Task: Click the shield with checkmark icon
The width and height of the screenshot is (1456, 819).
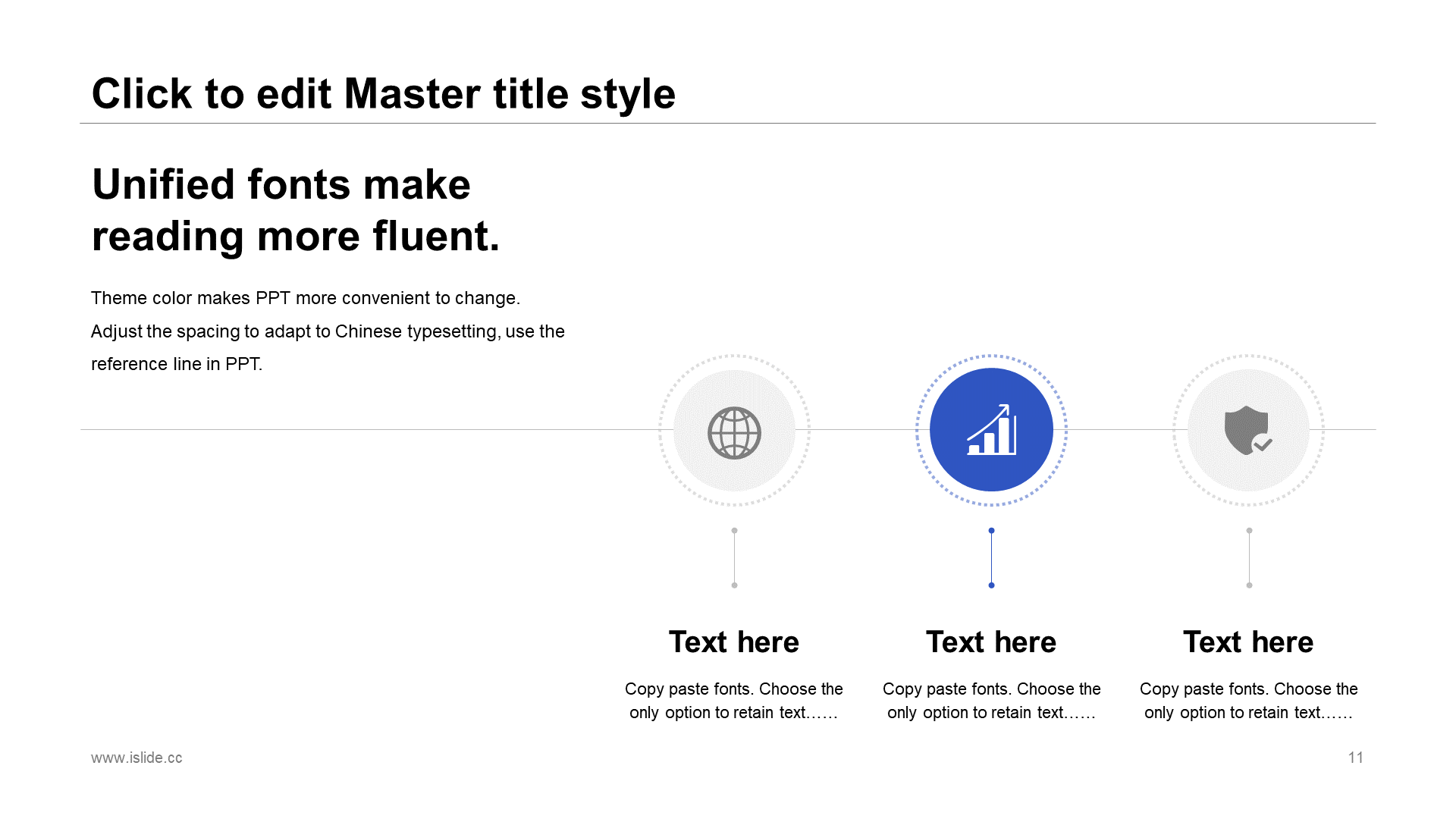Action: pyautogui.click(x=1248, y=431)
